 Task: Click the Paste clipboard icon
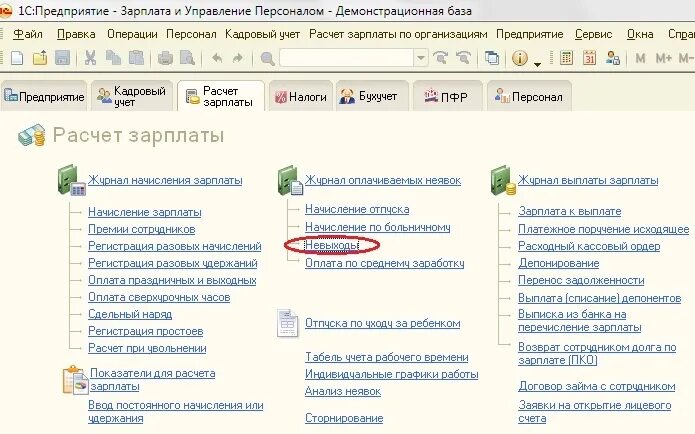coord(136,58)
